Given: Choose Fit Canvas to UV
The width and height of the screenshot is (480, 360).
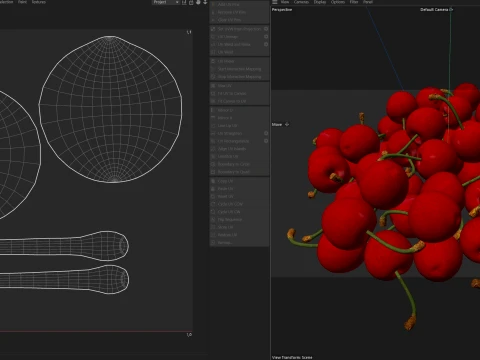Looking at the screenshot, I should pos(239,101).
